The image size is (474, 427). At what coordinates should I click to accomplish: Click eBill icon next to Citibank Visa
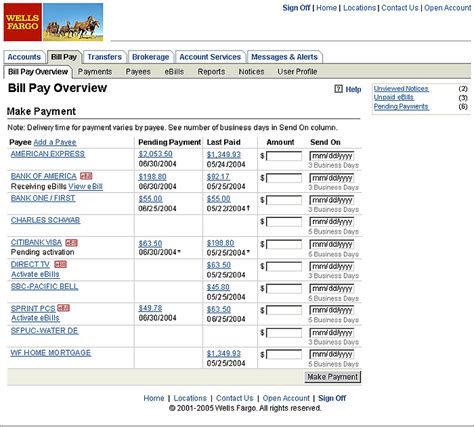(71, 243)
